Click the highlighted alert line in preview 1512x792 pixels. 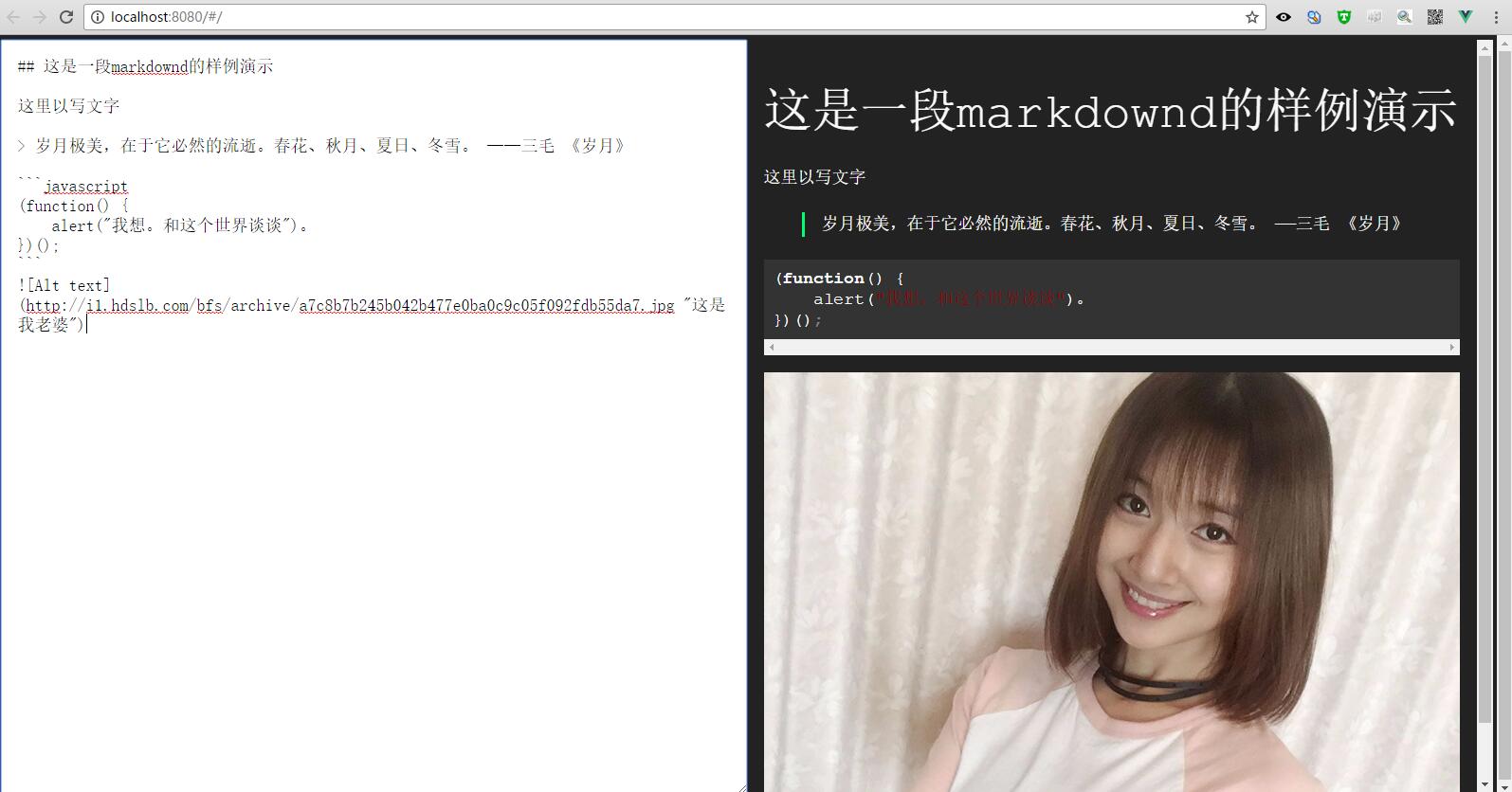[x=948, y=299]
